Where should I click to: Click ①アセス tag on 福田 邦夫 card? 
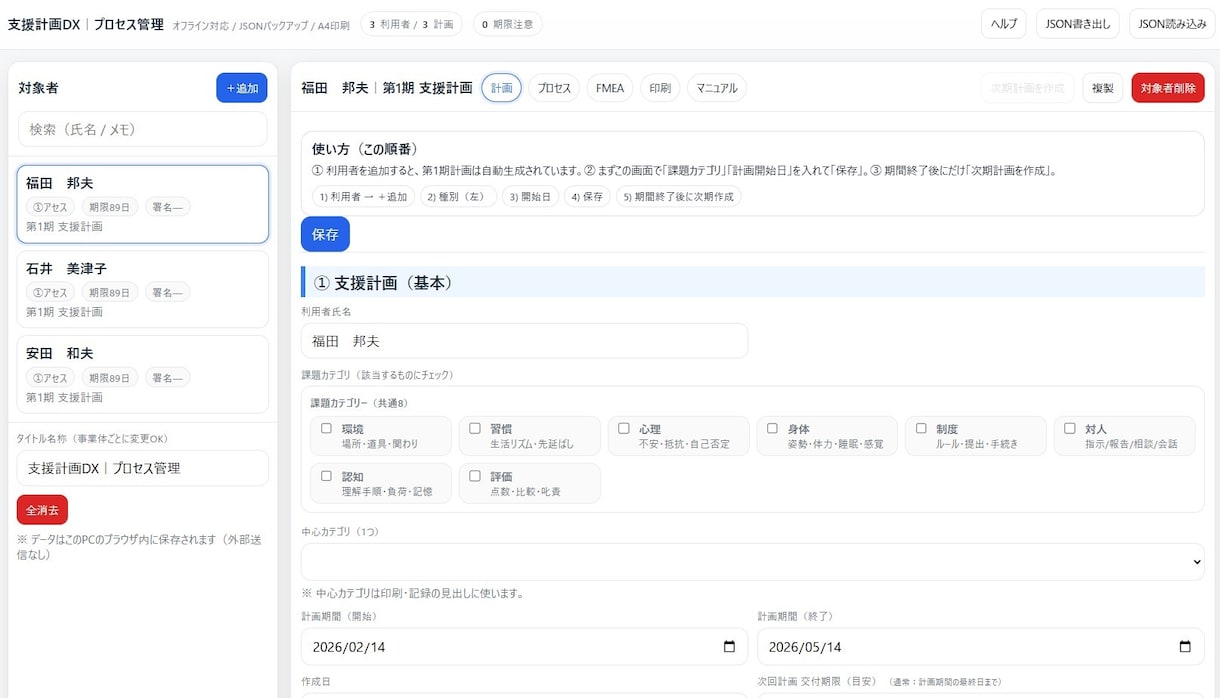point(51,208)
